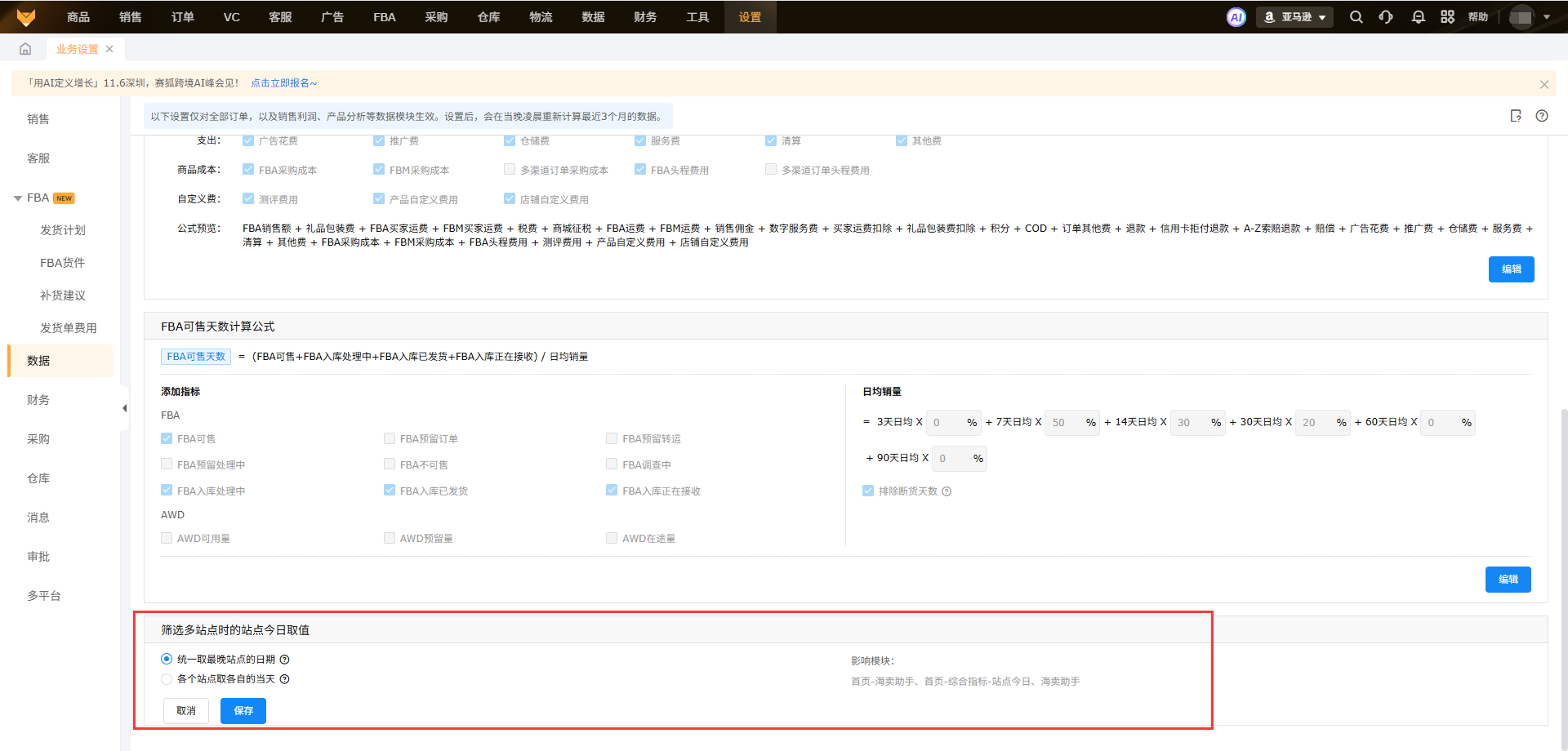This screenshot has height=751, width=1568.
Task: Click the 30天日均 percentage input field
Action: point(1323,423)
